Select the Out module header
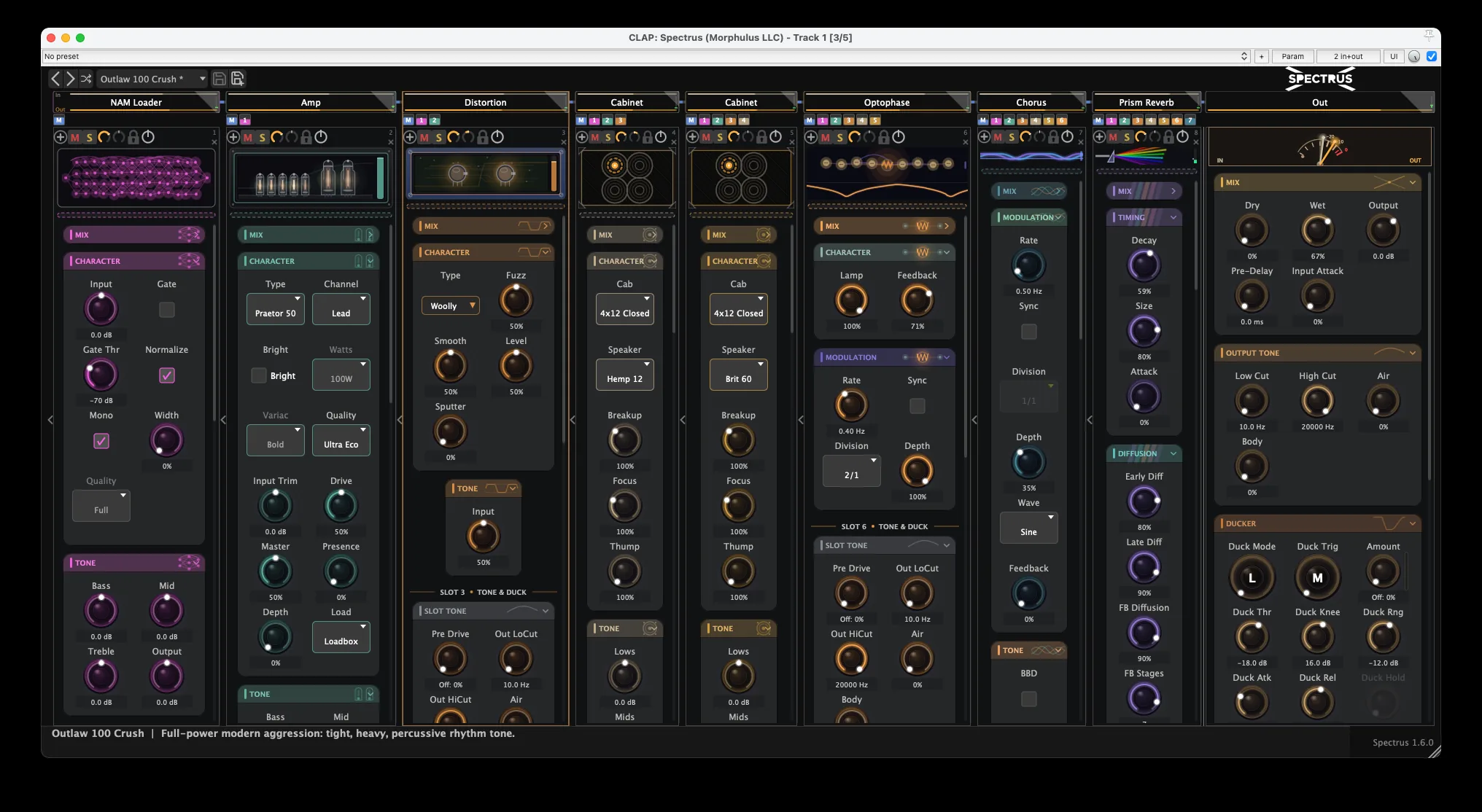The width and height of the screenshot is (1482, 812). point(1320,102)
